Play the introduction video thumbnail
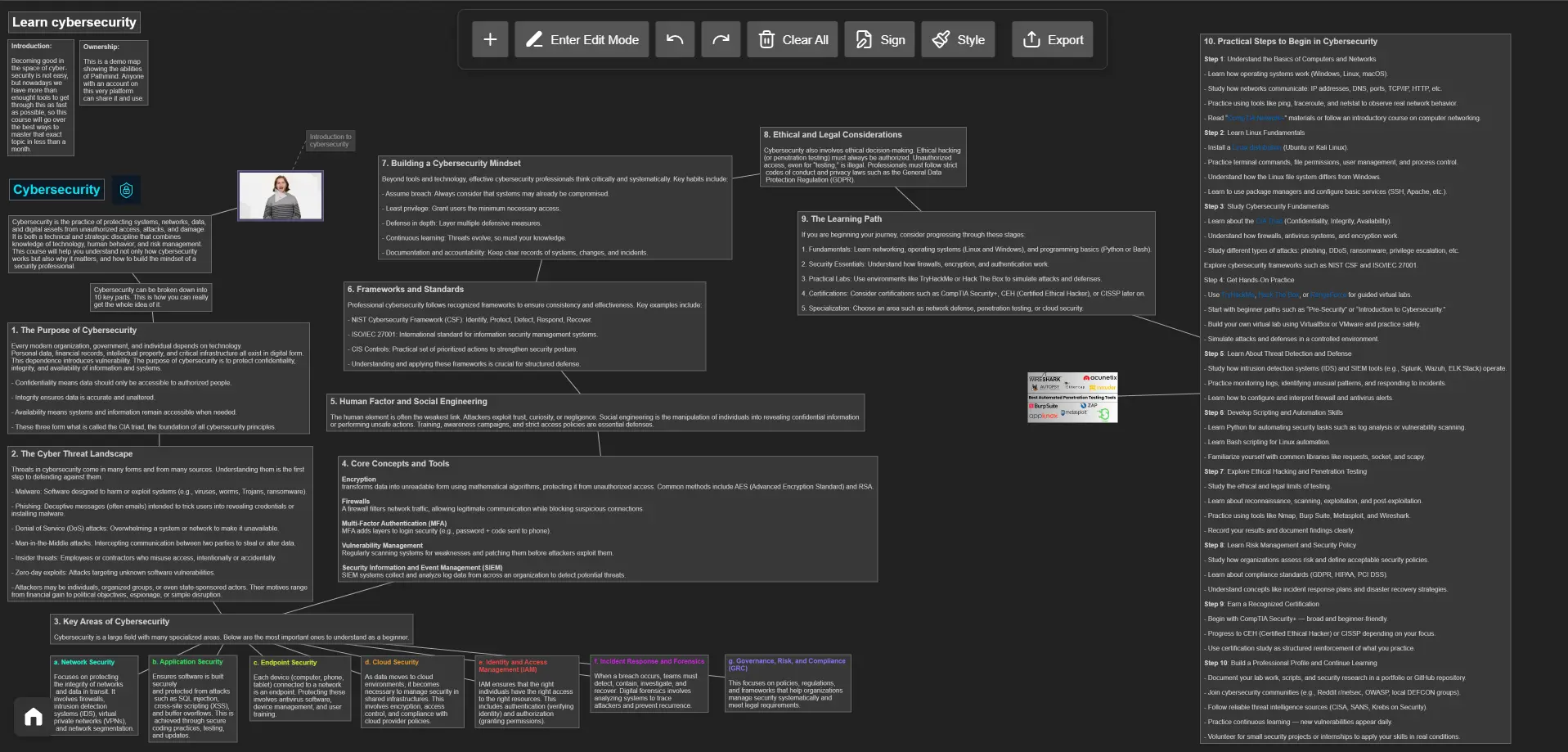The height and width of the screenshot is (752, 1568). [281, 196]
